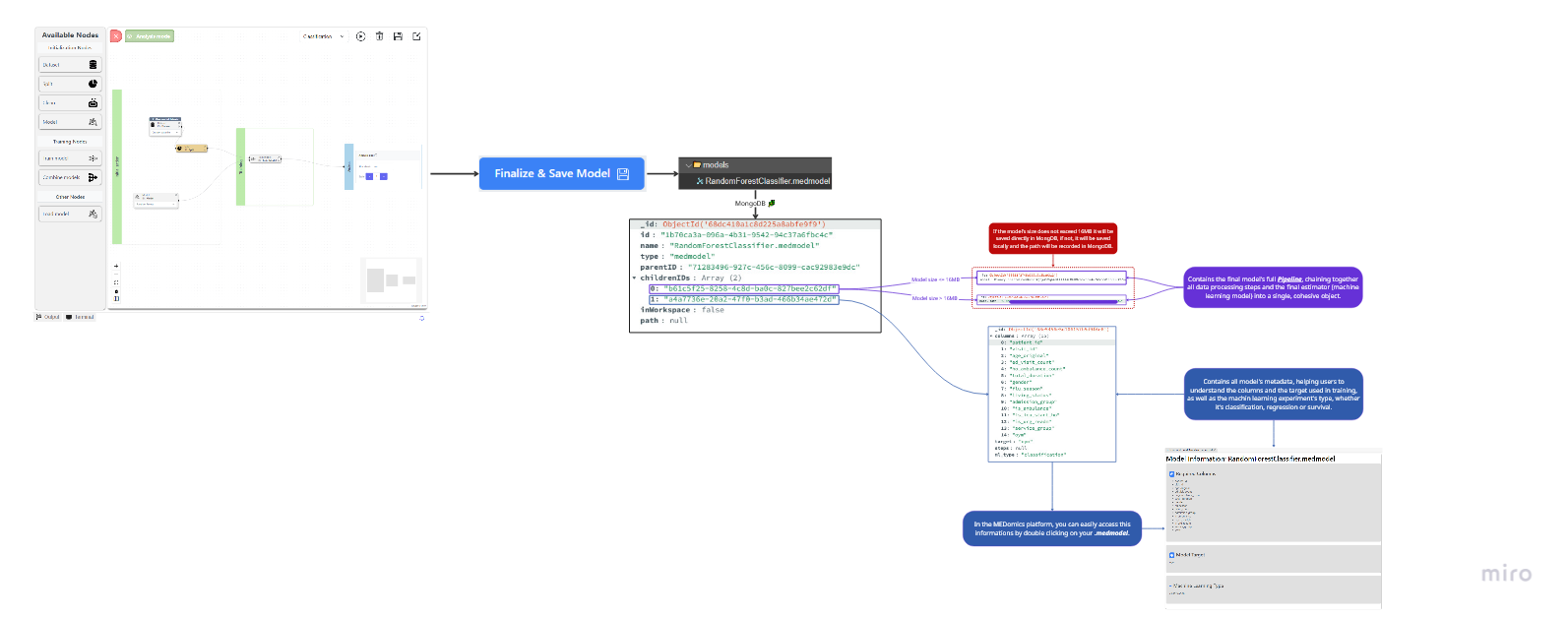Click the export icon in the scene toolbar
Image resolution: width=1568 pixels, height=617 pixels.
[x=416, y=36]
